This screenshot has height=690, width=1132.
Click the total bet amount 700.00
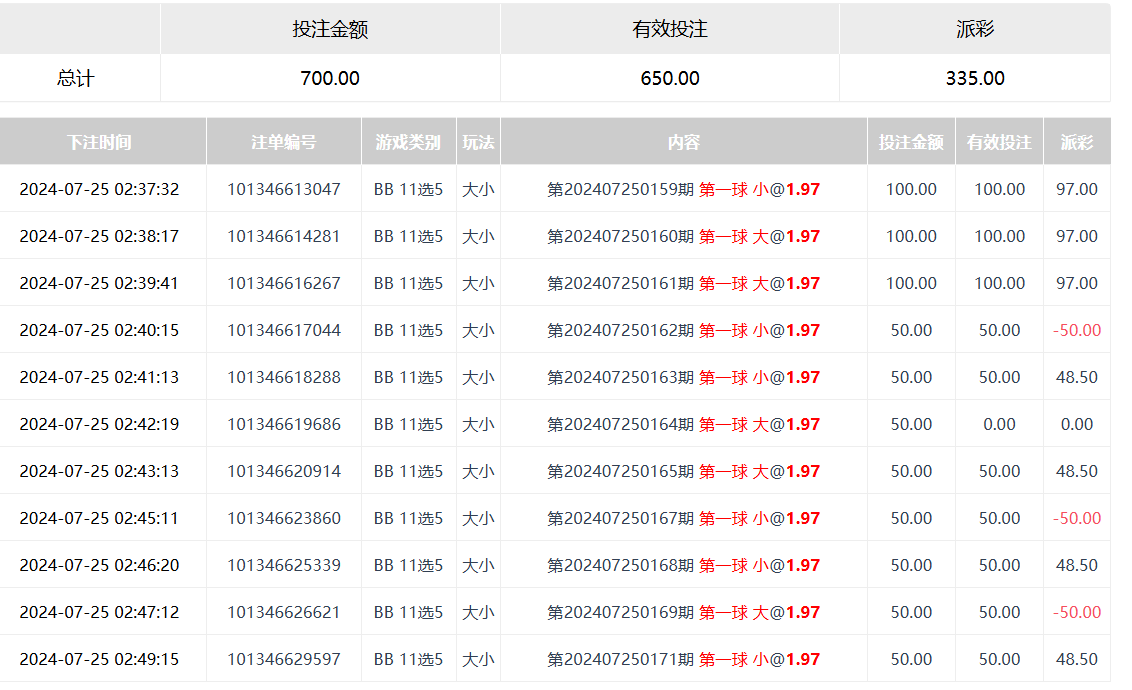330,78
